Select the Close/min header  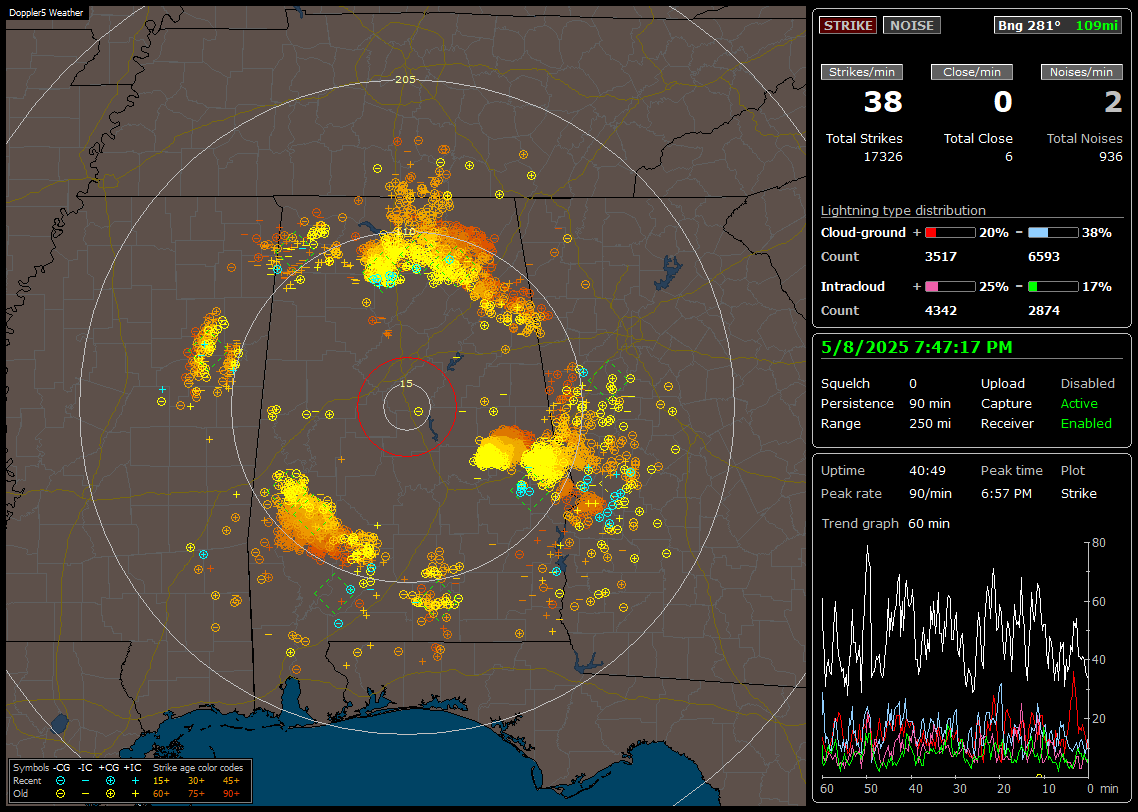pyautogui.click(x=972, y=72)
